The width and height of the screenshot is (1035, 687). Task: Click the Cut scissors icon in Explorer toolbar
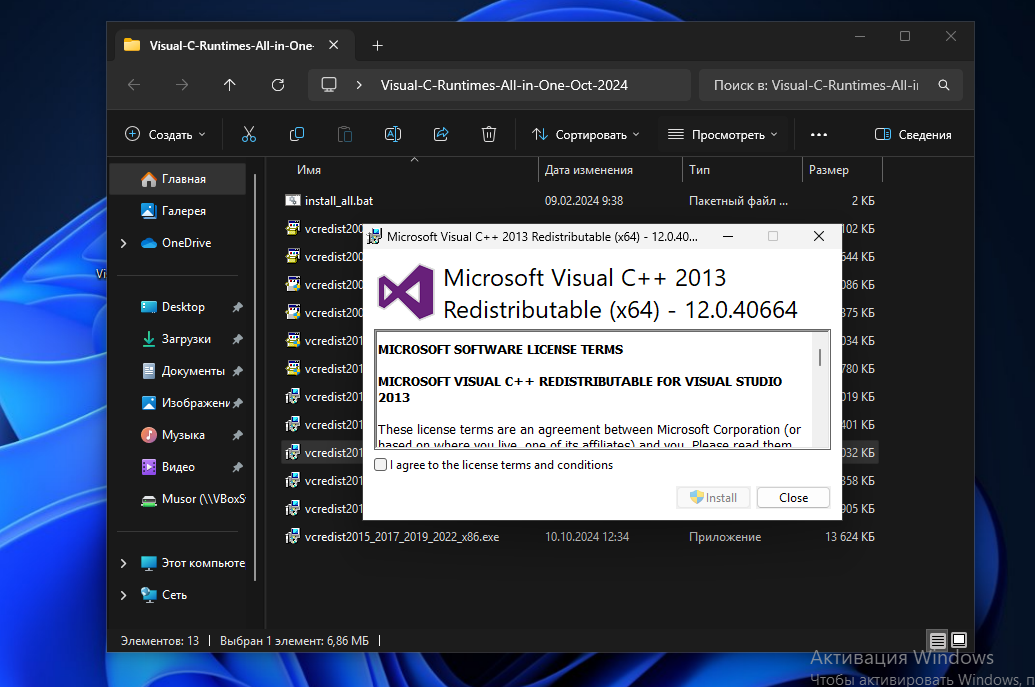pos(249,135)
